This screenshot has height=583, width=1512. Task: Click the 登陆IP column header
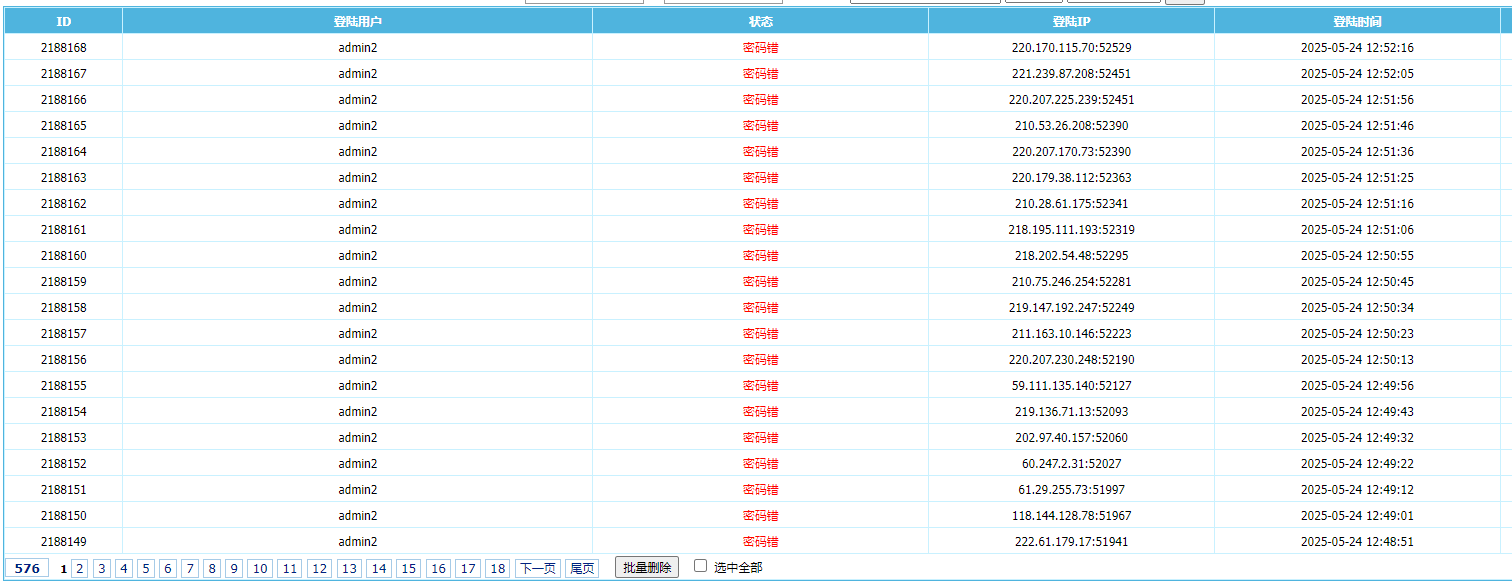(1071, 21)
